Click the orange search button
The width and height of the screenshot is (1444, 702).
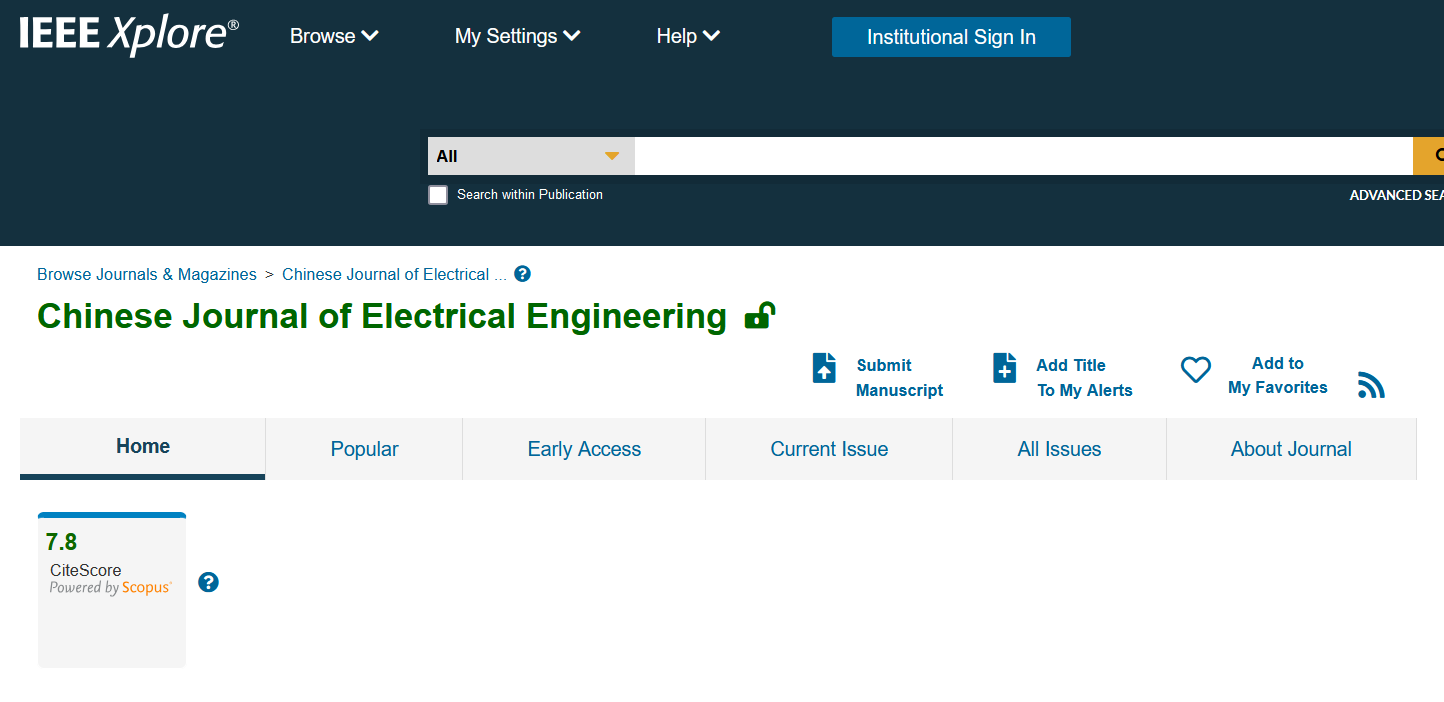pyautogui.click(x=1430, y=156)
